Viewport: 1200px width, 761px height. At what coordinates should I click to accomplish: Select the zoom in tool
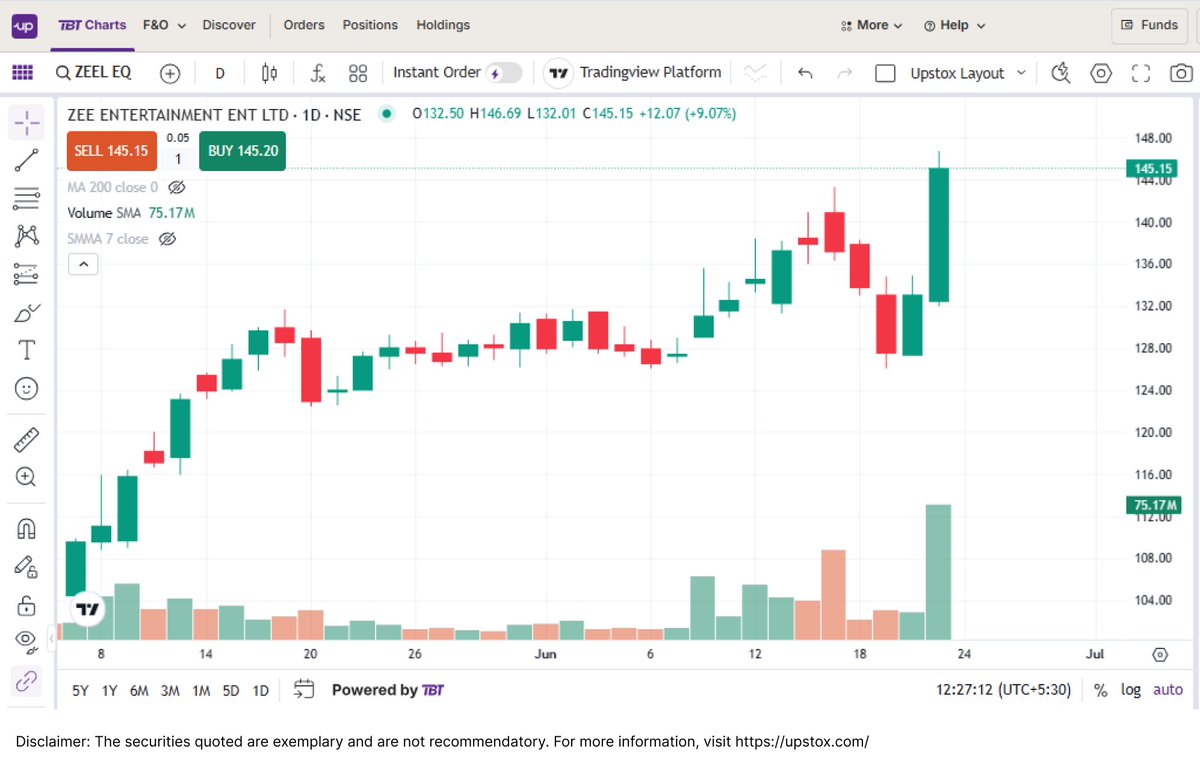pyautogui.click(x=27, y=477)
